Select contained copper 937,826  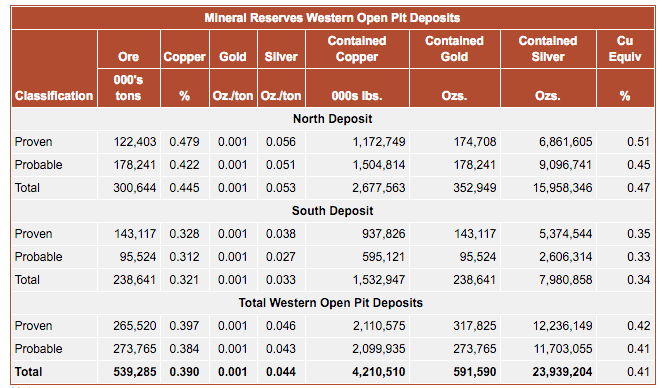tap(383, 233)
